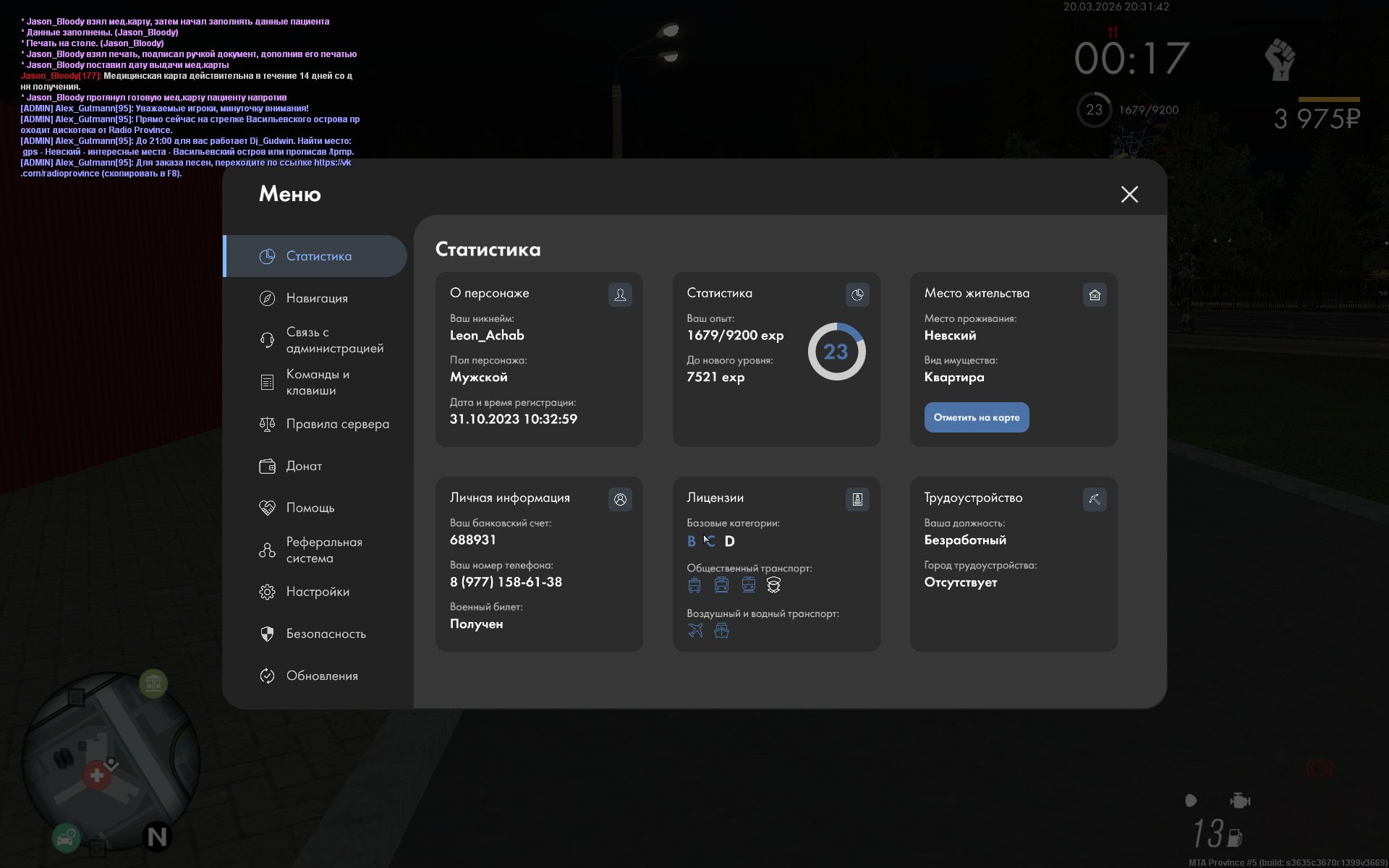Close the Меню window with X
1389x868 pixels.
[1129, 194]
